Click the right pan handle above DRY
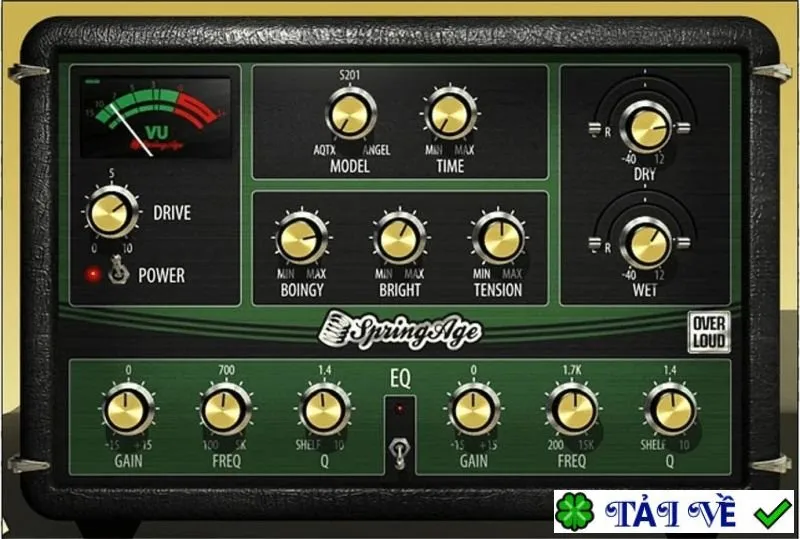Viewport: 800px width, 539px height. (684, 128)
